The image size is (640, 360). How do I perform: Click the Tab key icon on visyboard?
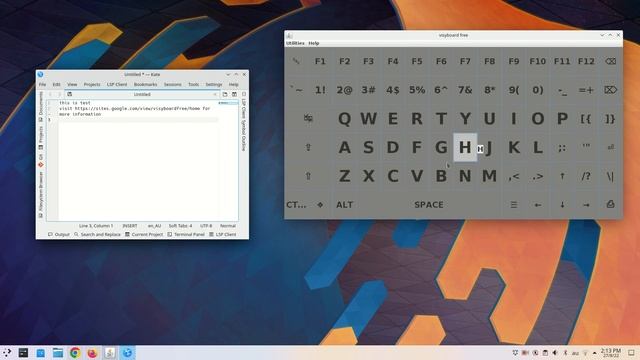(308, 118)
